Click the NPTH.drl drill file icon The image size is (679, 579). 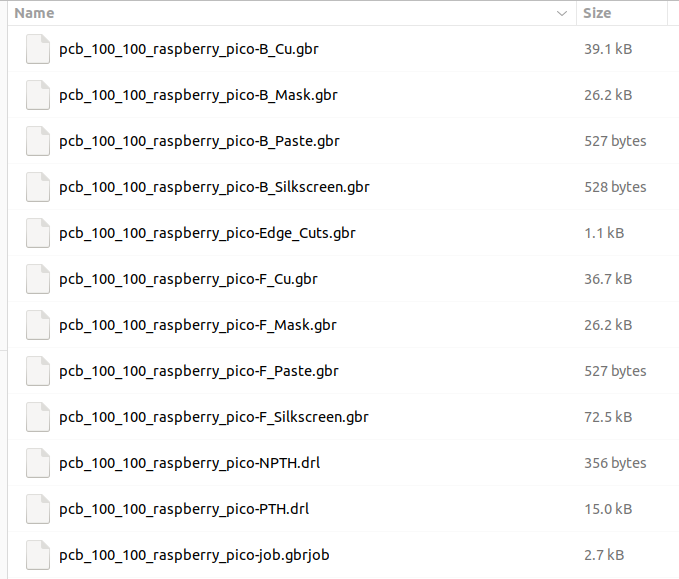(x=38, y=463)
